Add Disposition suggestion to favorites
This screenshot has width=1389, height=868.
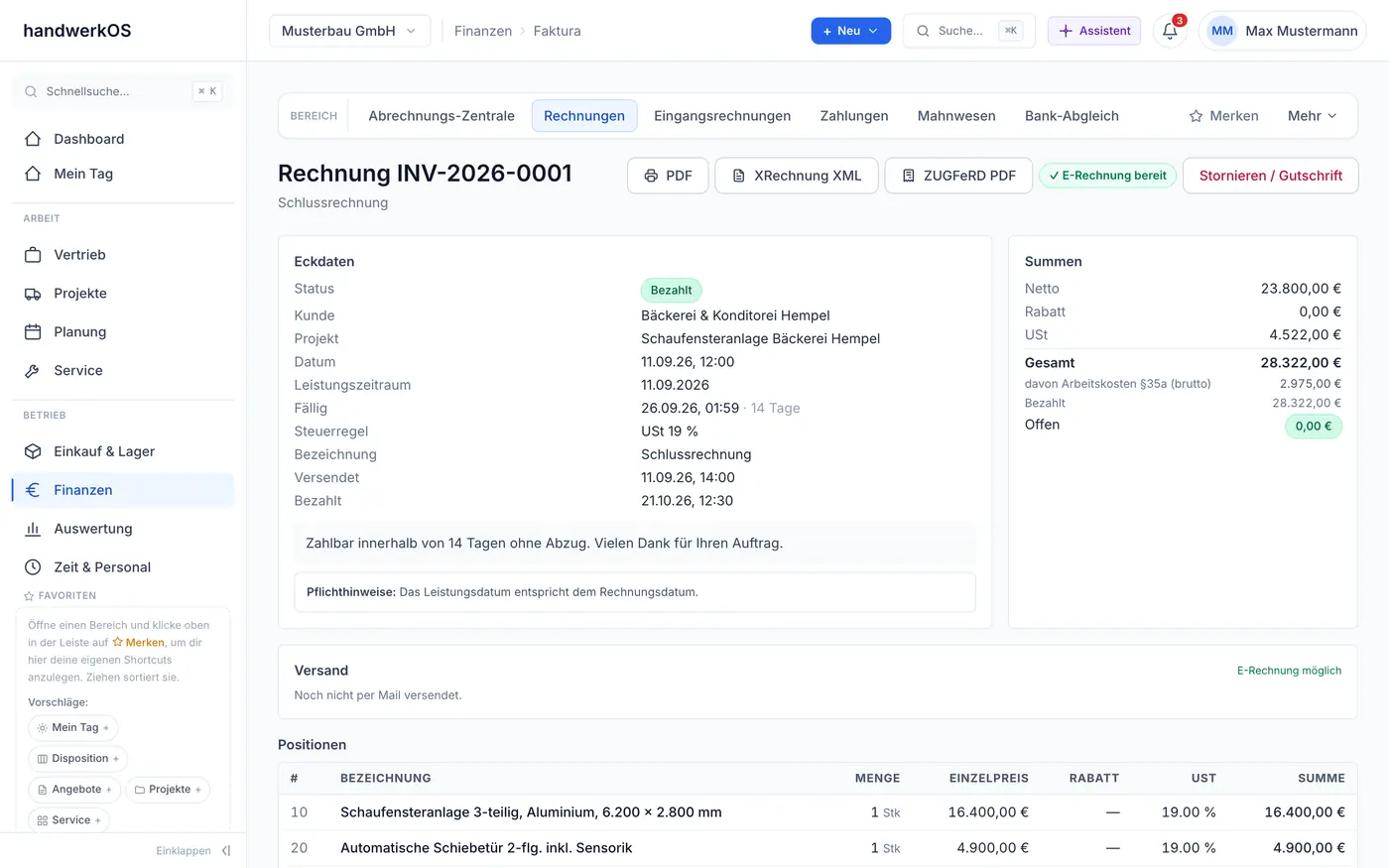[77, 759]
